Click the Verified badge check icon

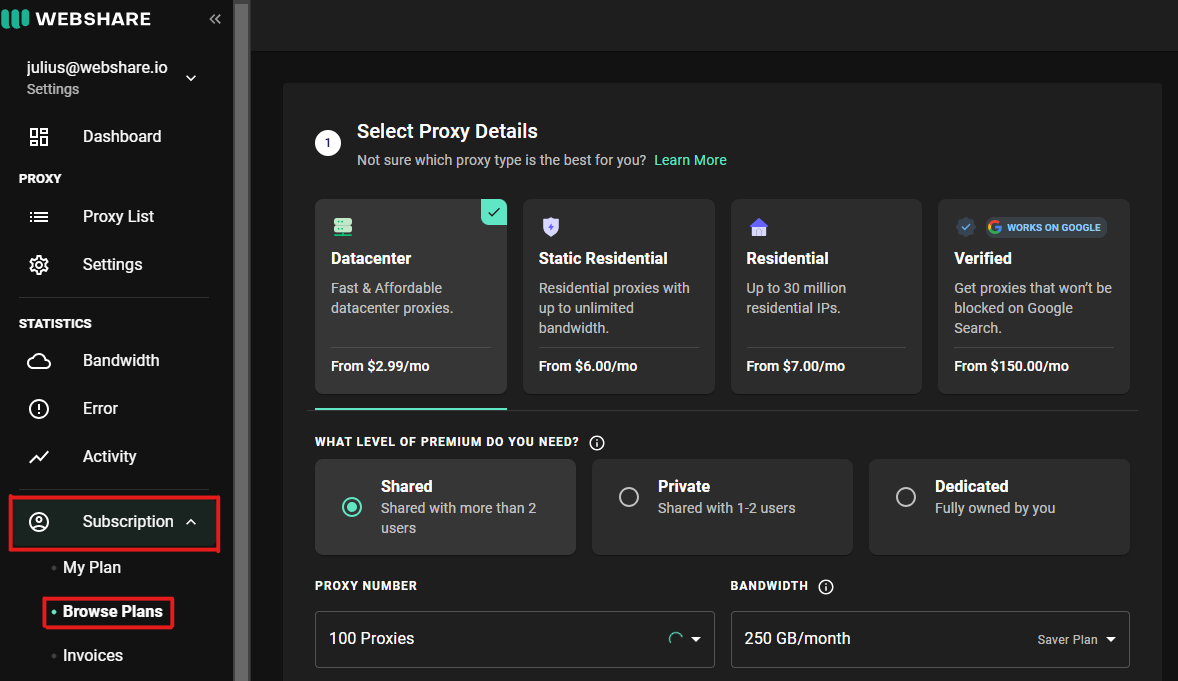[965, 226]
